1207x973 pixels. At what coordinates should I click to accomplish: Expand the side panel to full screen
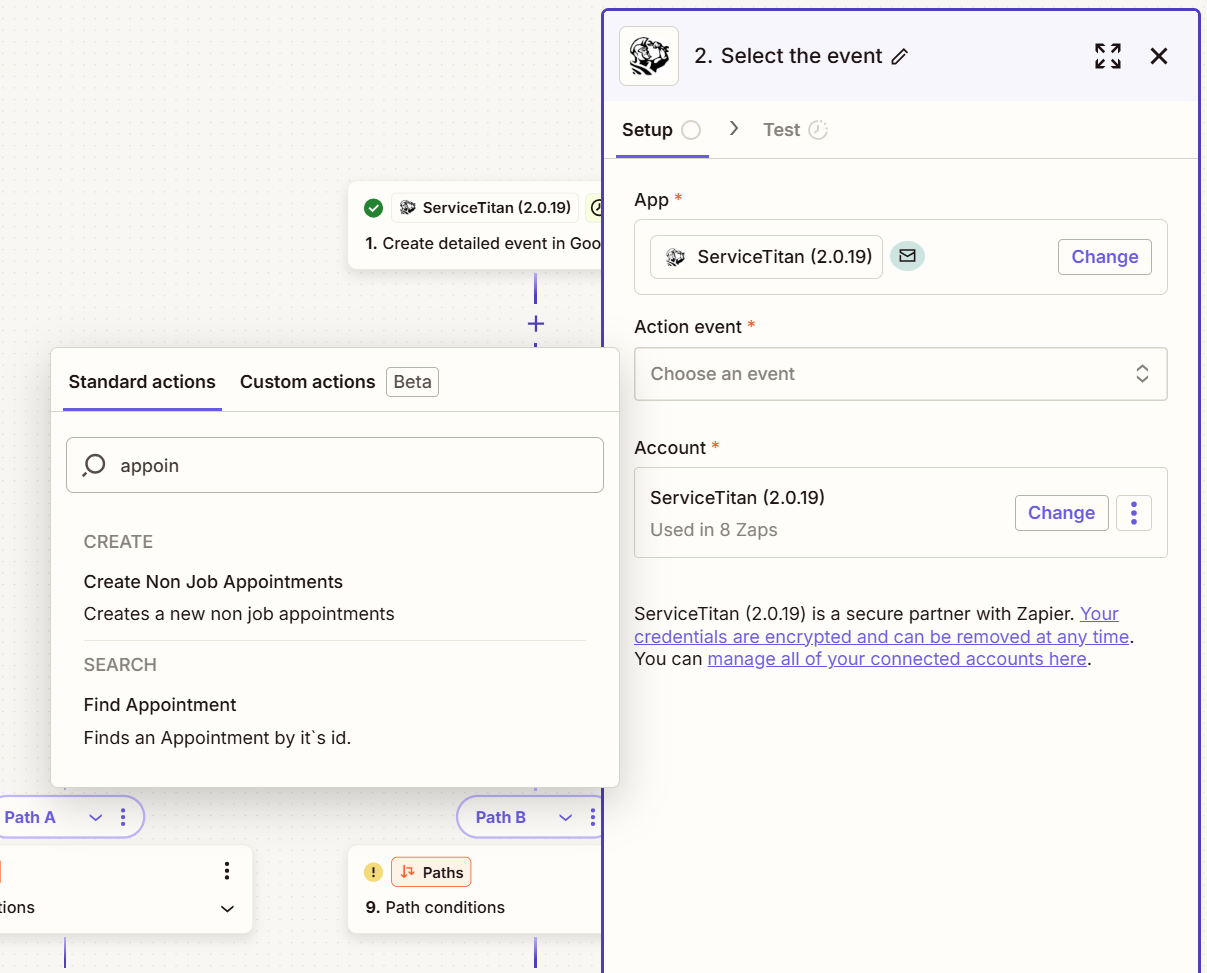pyautogui.click(x=1107, y=56)
